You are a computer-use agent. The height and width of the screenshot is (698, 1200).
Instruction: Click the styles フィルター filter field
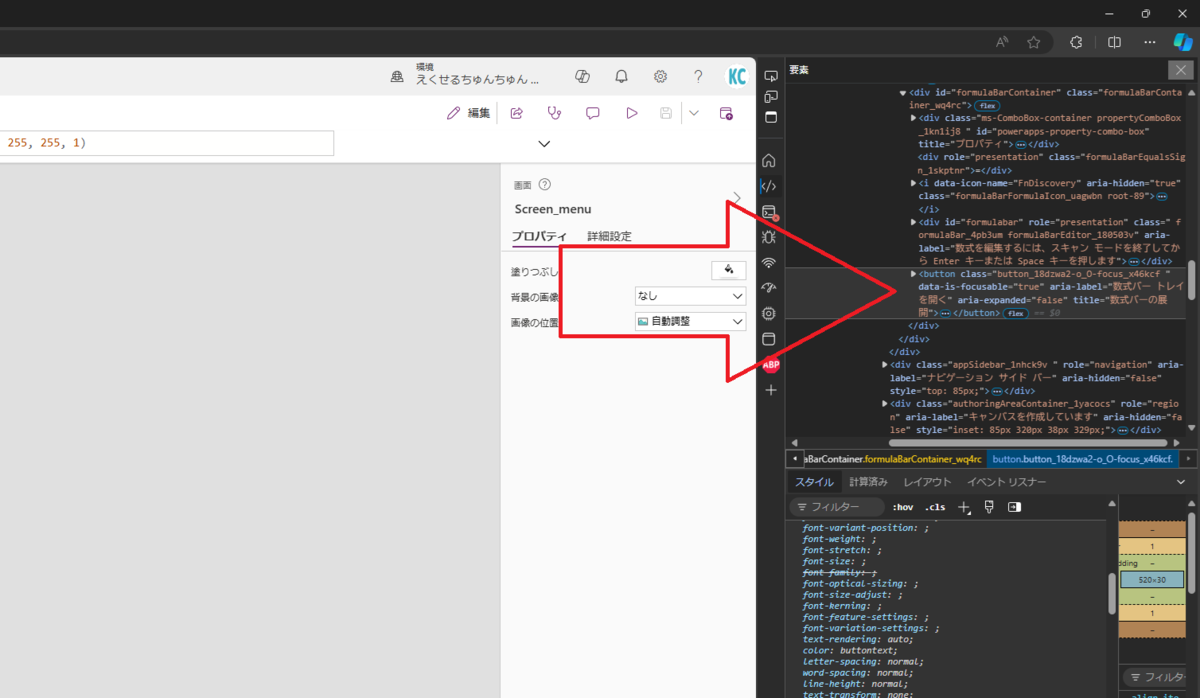(837, 507)
